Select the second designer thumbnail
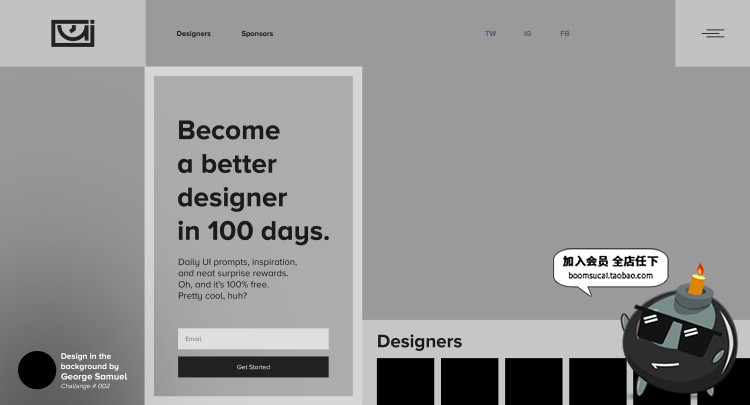The width and height of the screenshot is (750, 405). (469, 382)
